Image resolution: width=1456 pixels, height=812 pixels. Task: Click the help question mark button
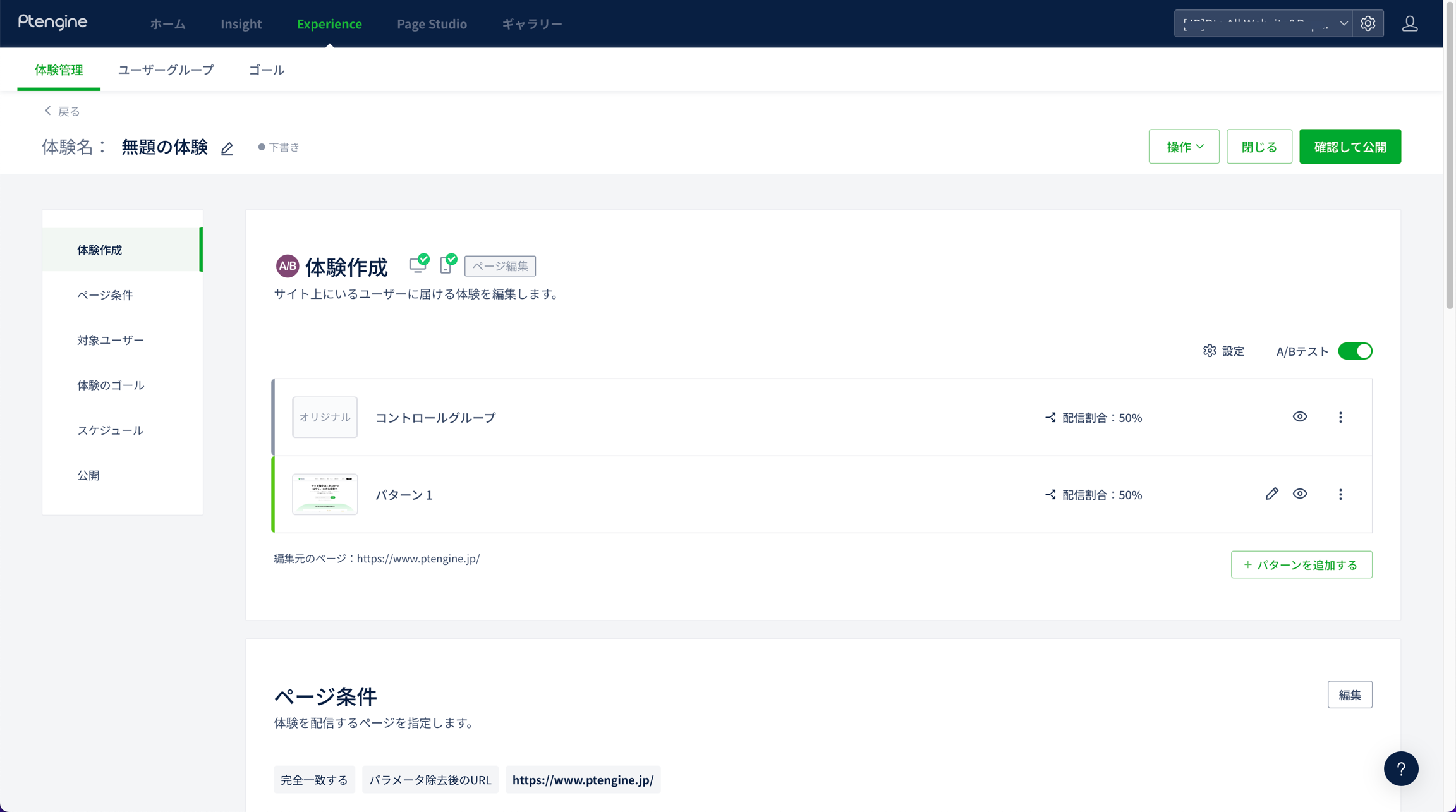pyautogui.click(x=1400, y=768)
